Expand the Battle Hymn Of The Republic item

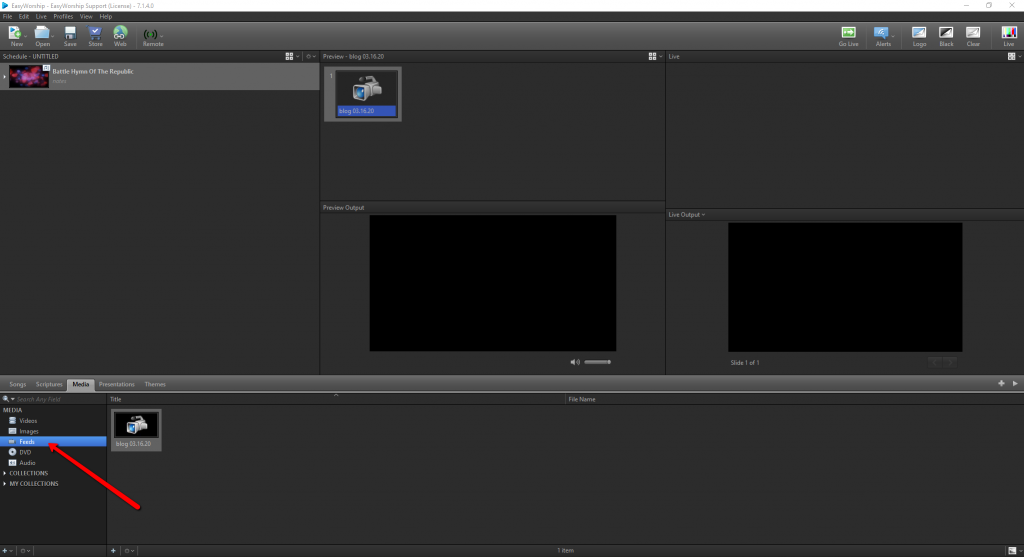coord(4,77)
